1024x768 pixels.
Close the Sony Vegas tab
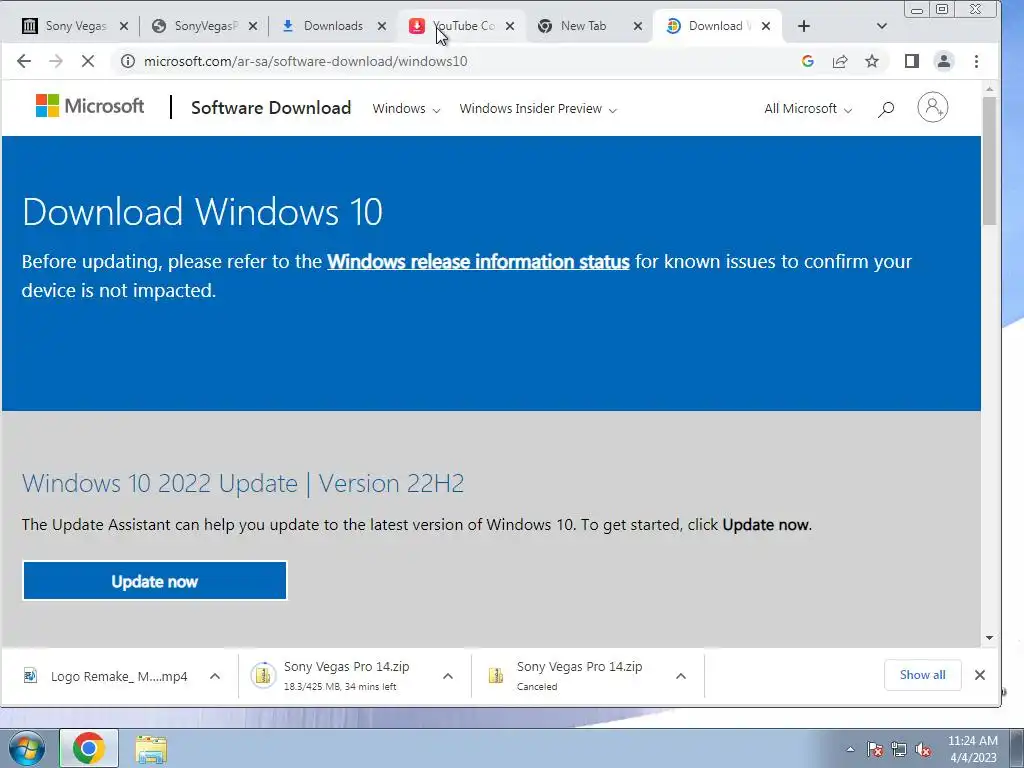(x=124, y=26)
